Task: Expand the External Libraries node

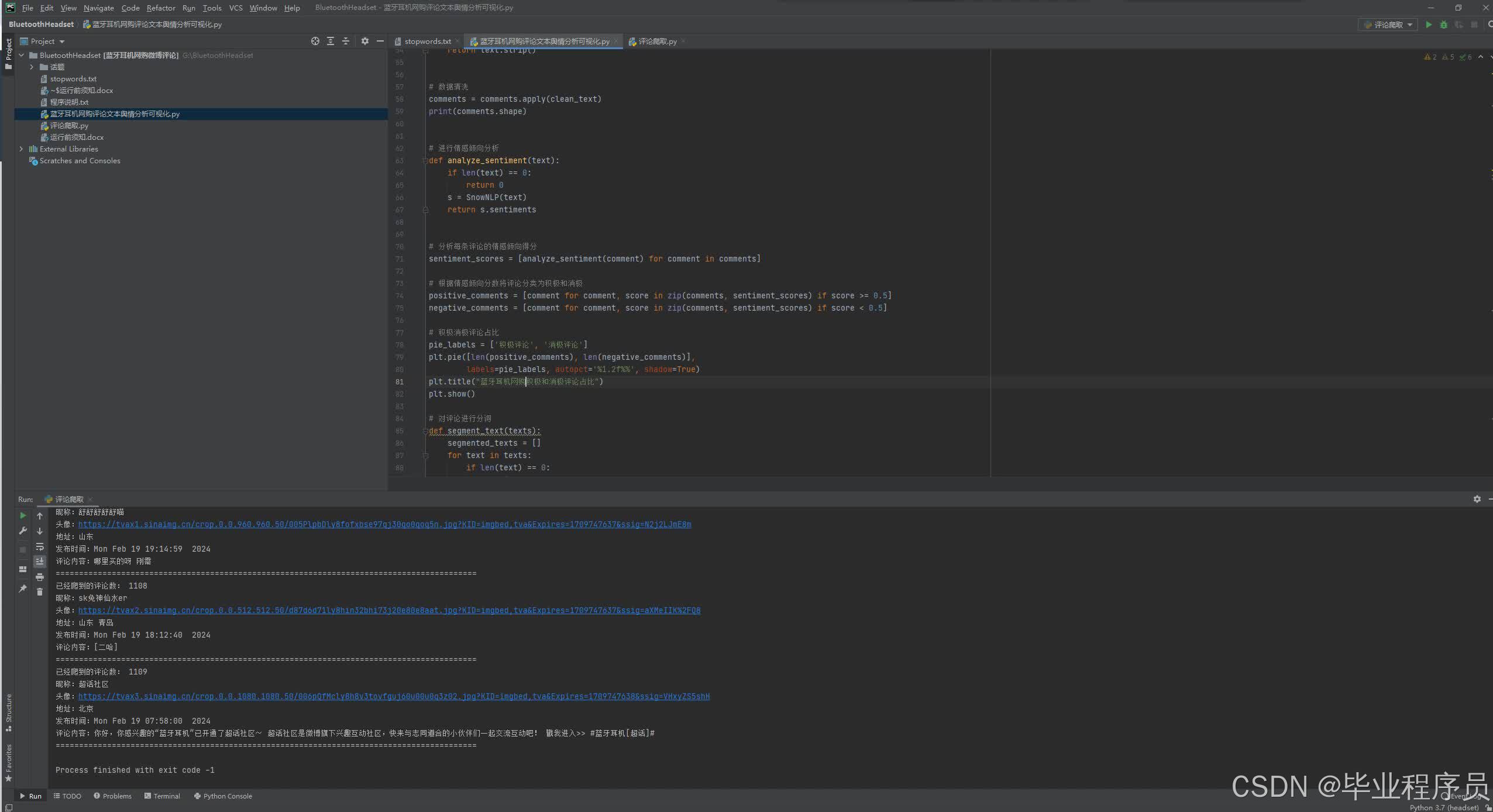Action: tap(22, 149)
